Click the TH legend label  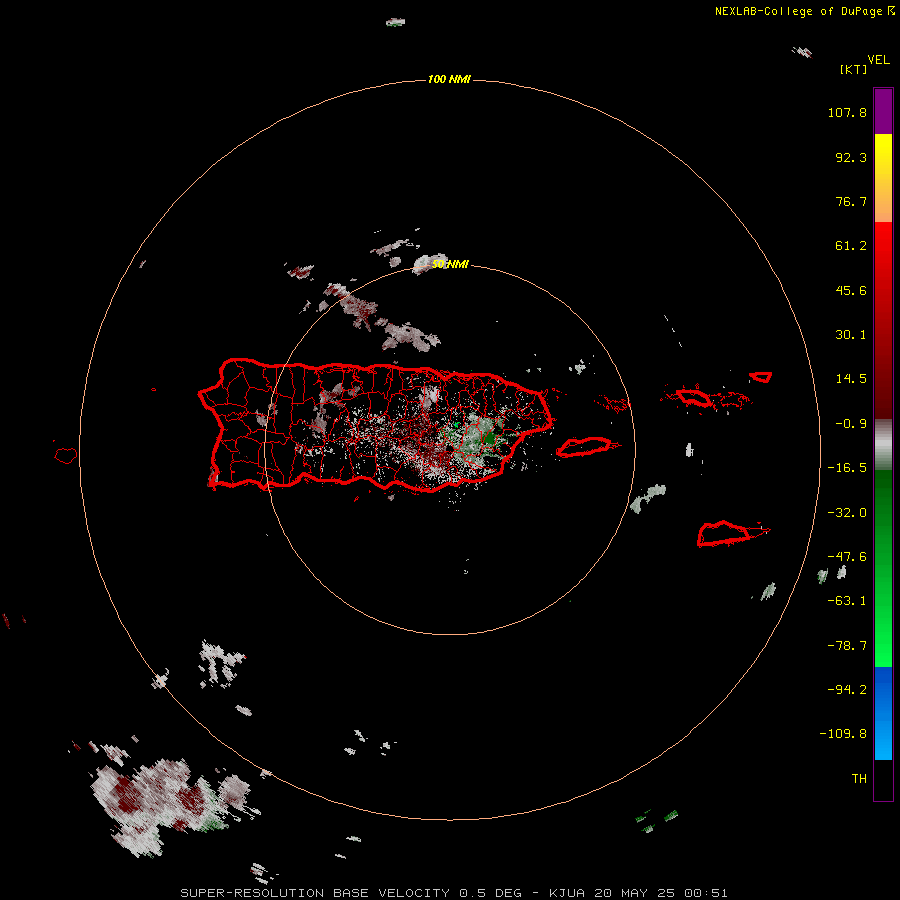coord(859,779)
